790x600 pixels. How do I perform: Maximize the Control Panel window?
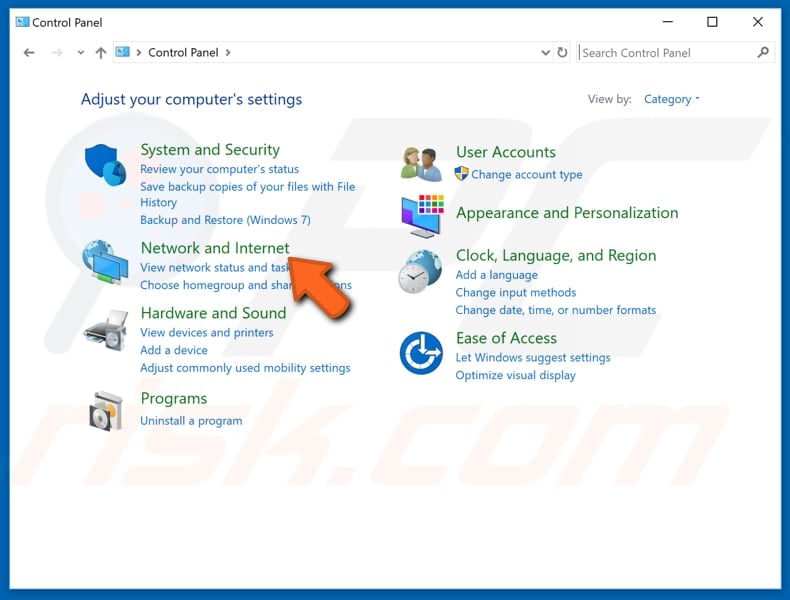point(712,22)
